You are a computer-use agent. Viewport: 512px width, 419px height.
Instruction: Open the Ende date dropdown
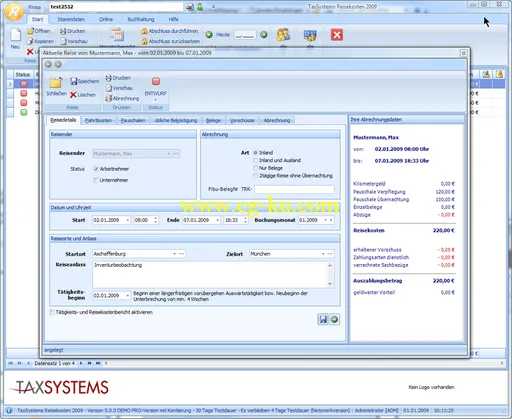pos(218,220)
